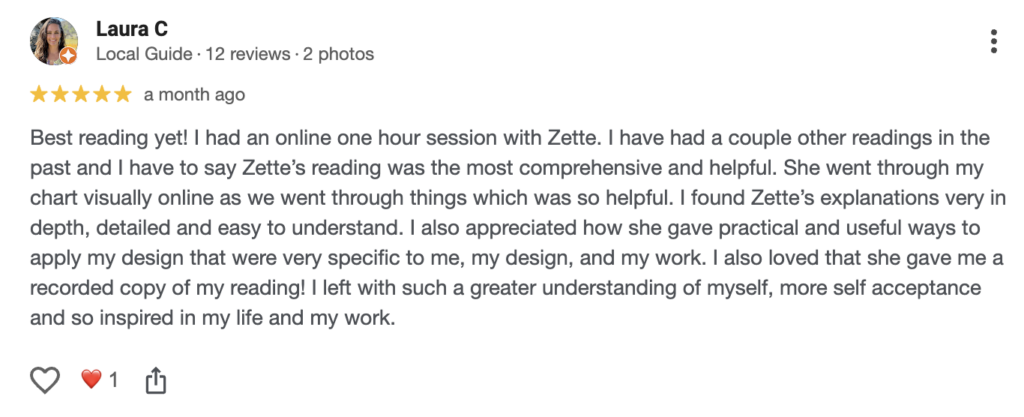
Task: Share Laura C's review
Action: [x=155, y=380]
